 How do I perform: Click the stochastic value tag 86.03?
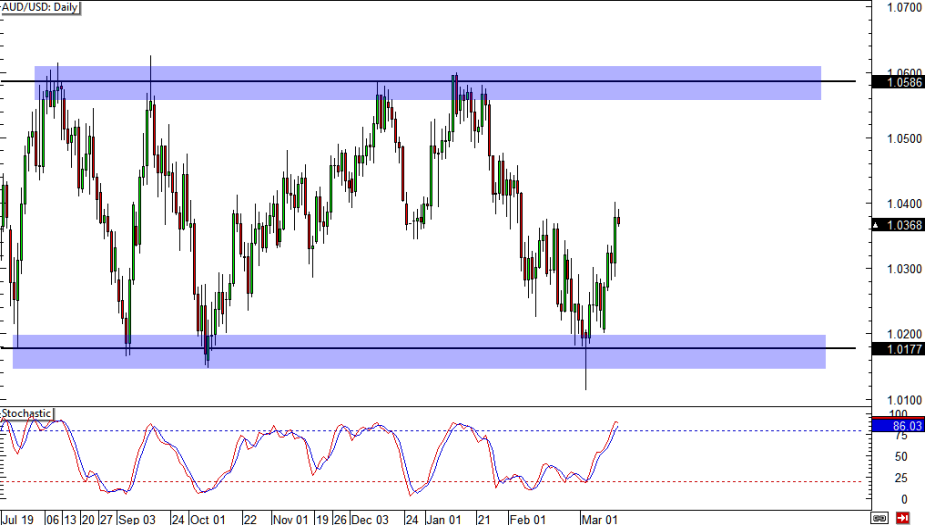897,425
